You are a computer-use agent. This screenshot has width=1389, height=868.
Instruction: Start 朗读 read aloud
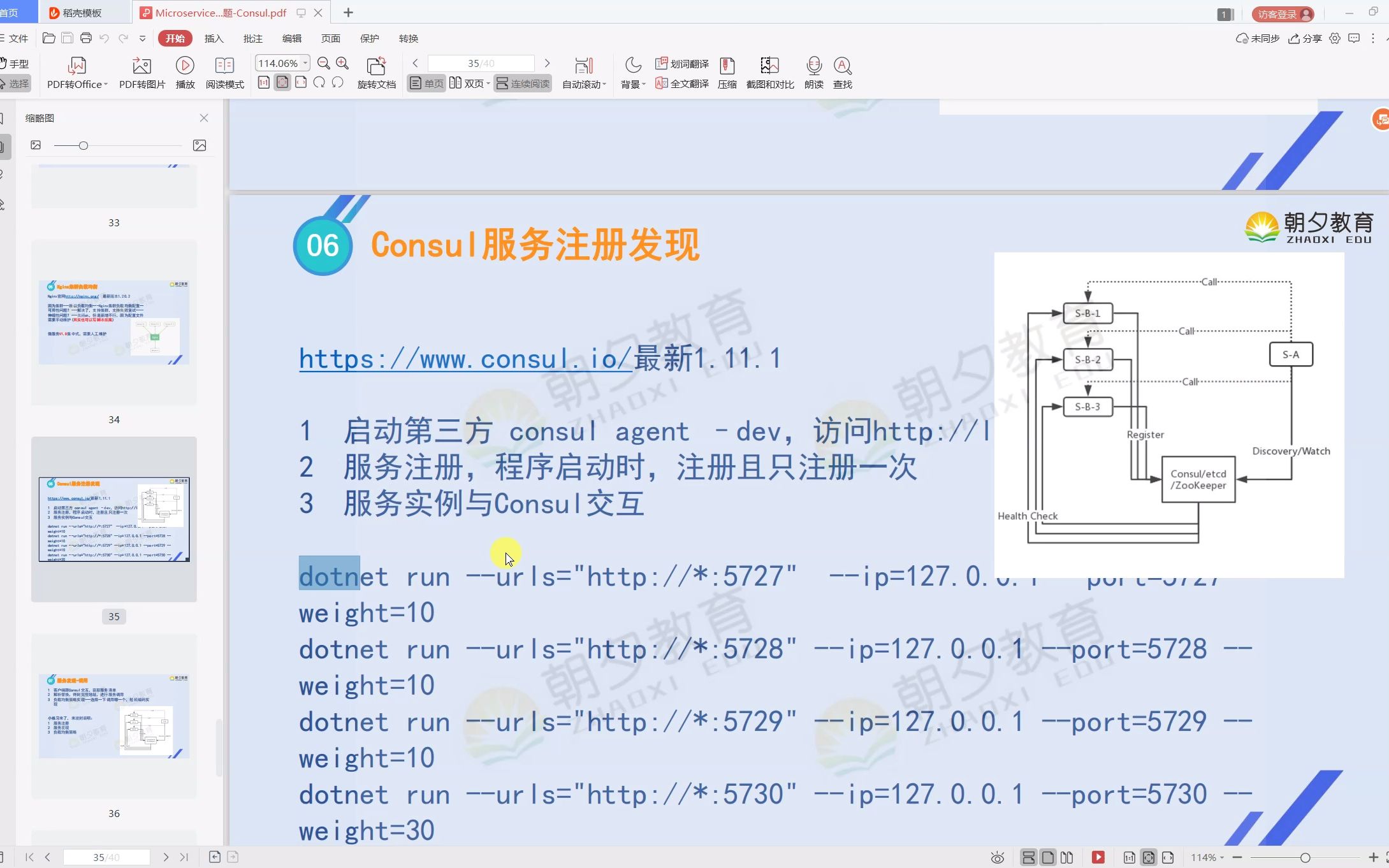click(814, 73)
